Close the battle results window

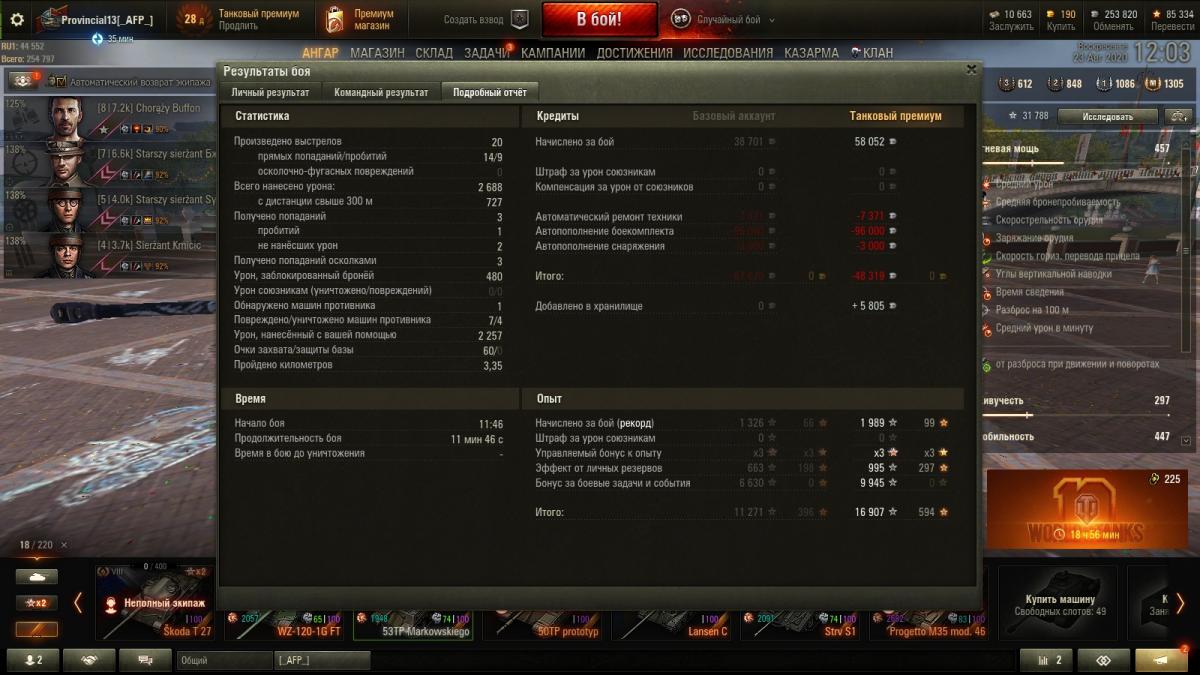tap(971, 70)
